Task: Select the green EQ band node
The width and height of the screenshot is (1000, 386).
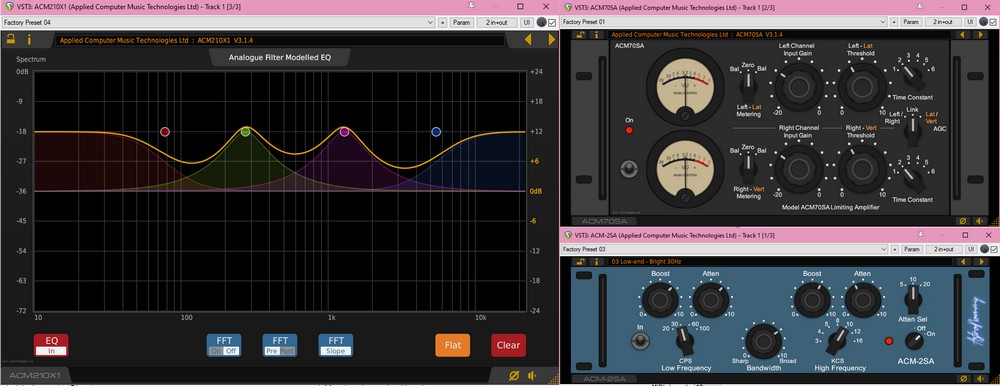Action: 246,132
